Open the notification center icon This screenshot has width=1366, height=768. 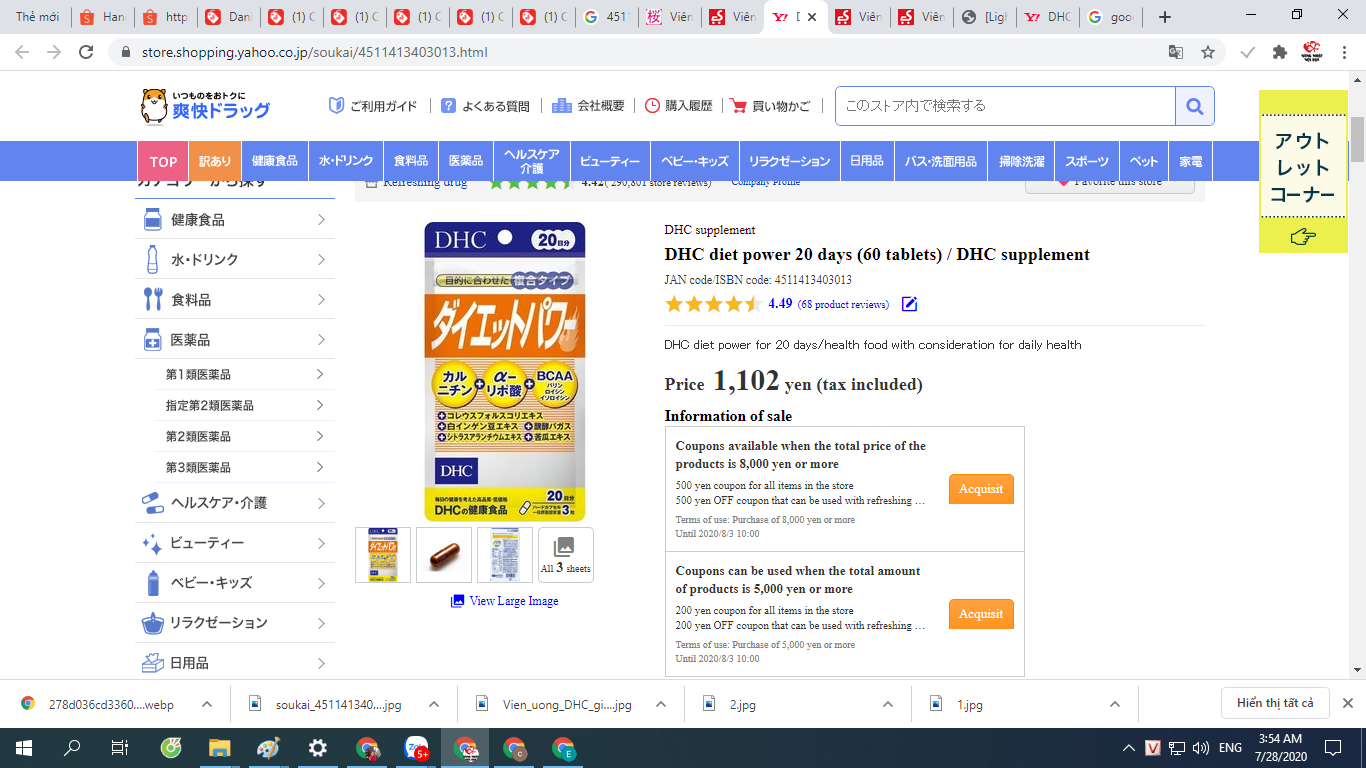[1333, 748]
